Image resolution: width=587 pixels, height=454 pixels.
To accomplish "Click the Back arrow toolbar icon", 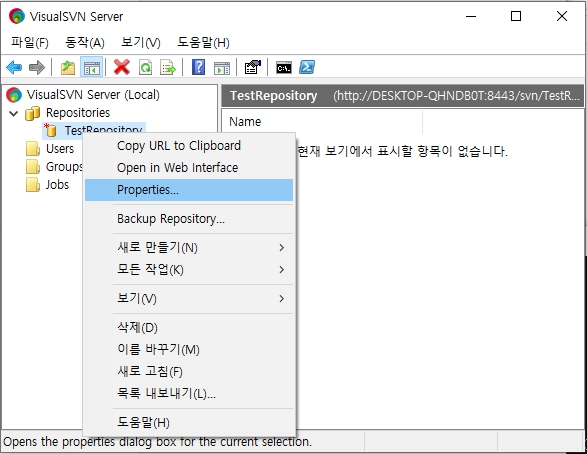I will pyautogui.click(x=14, y=67).
